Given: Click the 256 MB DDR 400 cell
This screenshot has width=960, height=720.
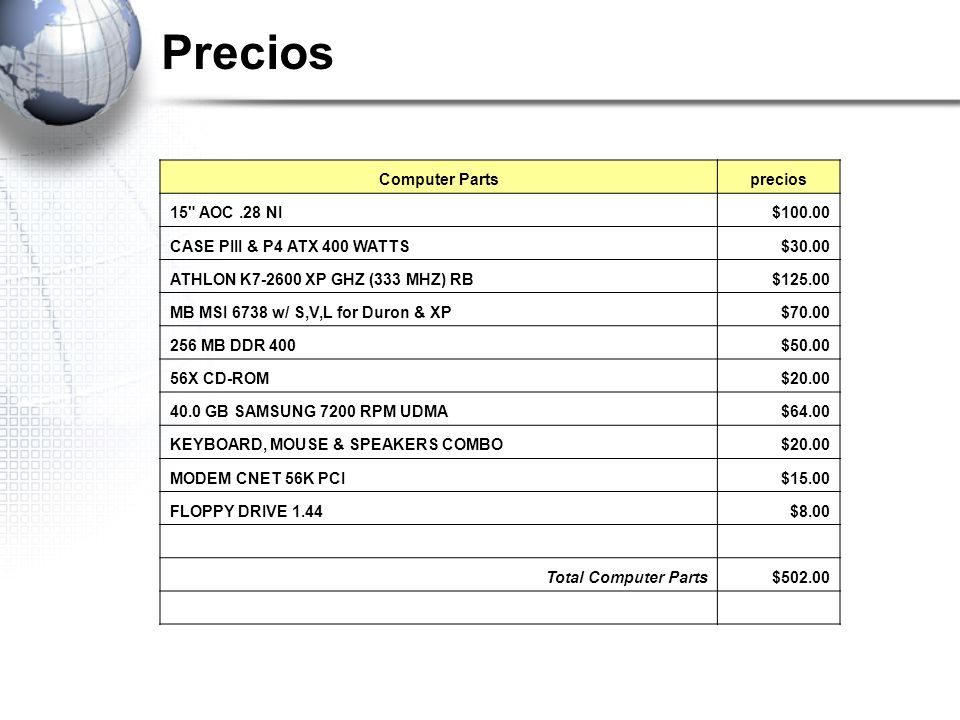Looking at the screenshot, I should coord(438,343).
